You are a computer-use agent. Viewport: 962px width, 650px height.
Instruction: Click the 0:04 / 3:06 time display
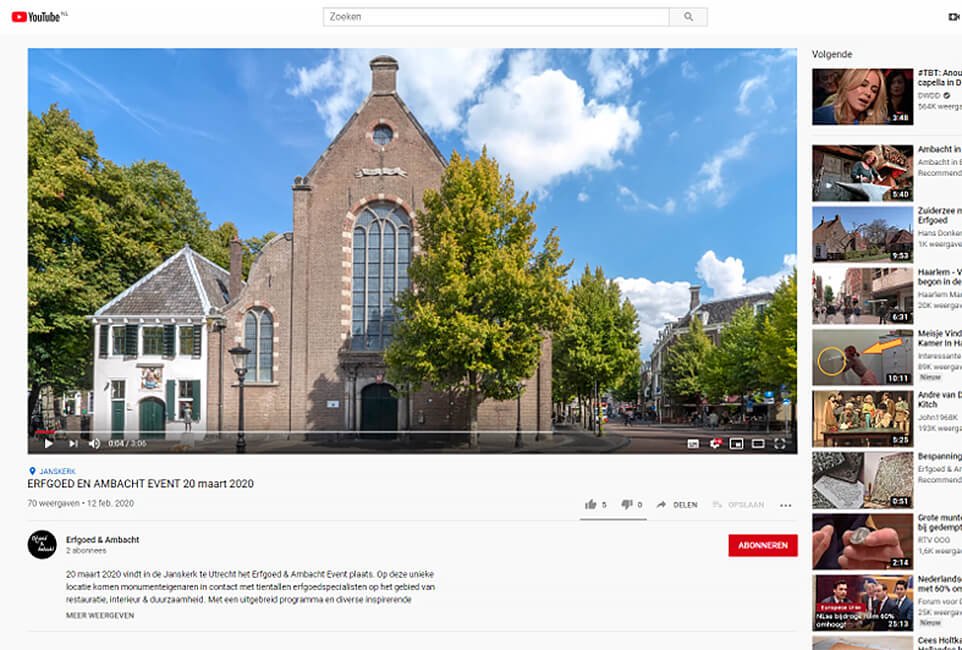[128, 443]
